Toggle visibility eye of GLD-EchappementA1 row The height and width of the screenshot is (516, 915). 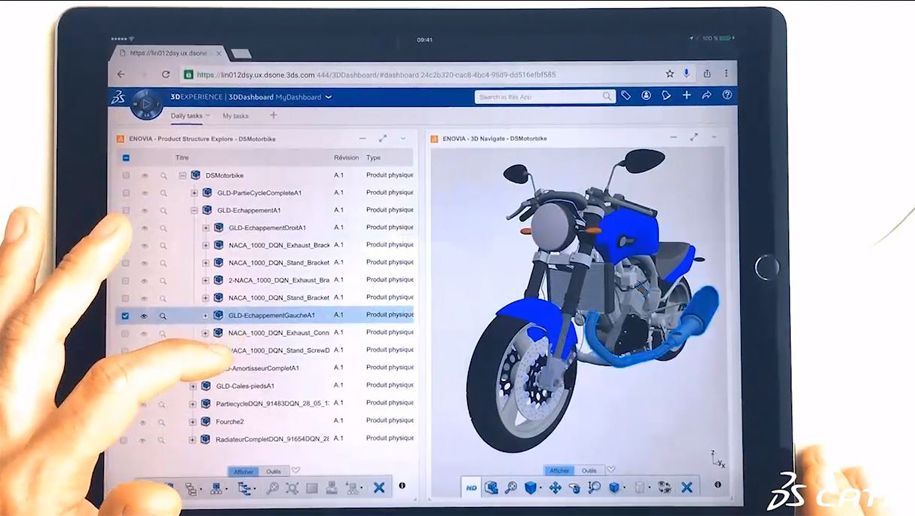pos(145,211)
